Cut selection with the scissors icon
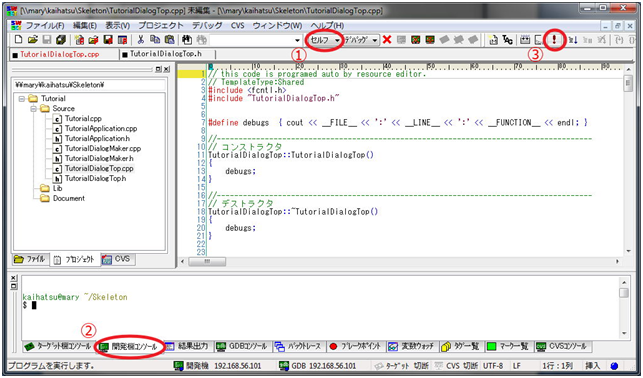Screen dimensions: 643x378 [141, 40]
